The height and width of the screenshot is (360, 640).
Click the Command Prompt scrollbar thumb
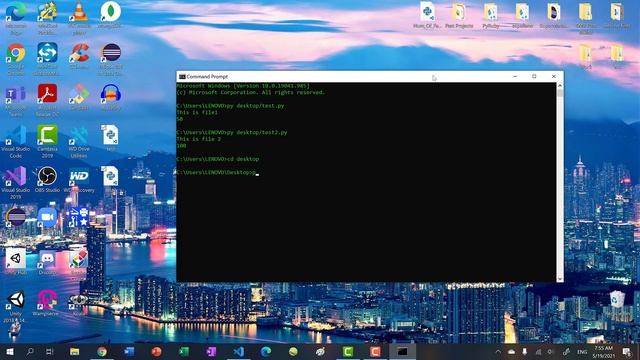pyautogui.click(x=560, y=93)
